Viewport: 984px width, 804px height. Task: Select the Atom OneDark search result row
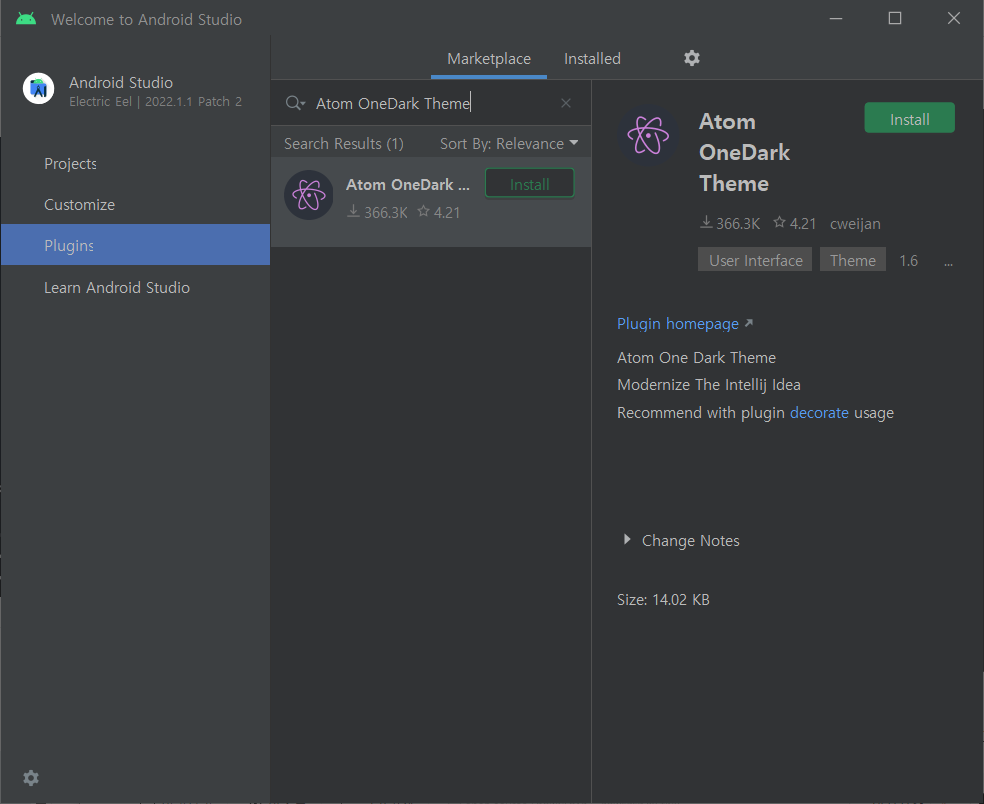(431, 201)
